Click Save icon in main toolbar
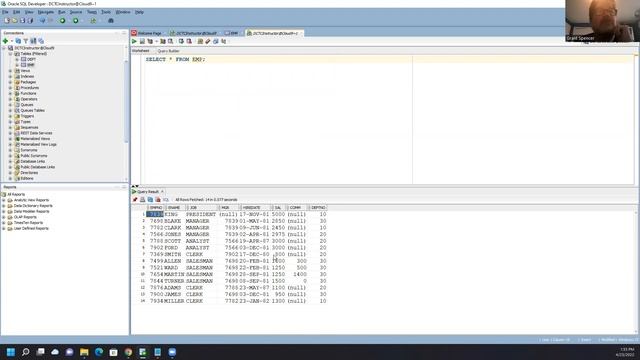The height and width of the screenshot is (360, 640). pos(22,20)
